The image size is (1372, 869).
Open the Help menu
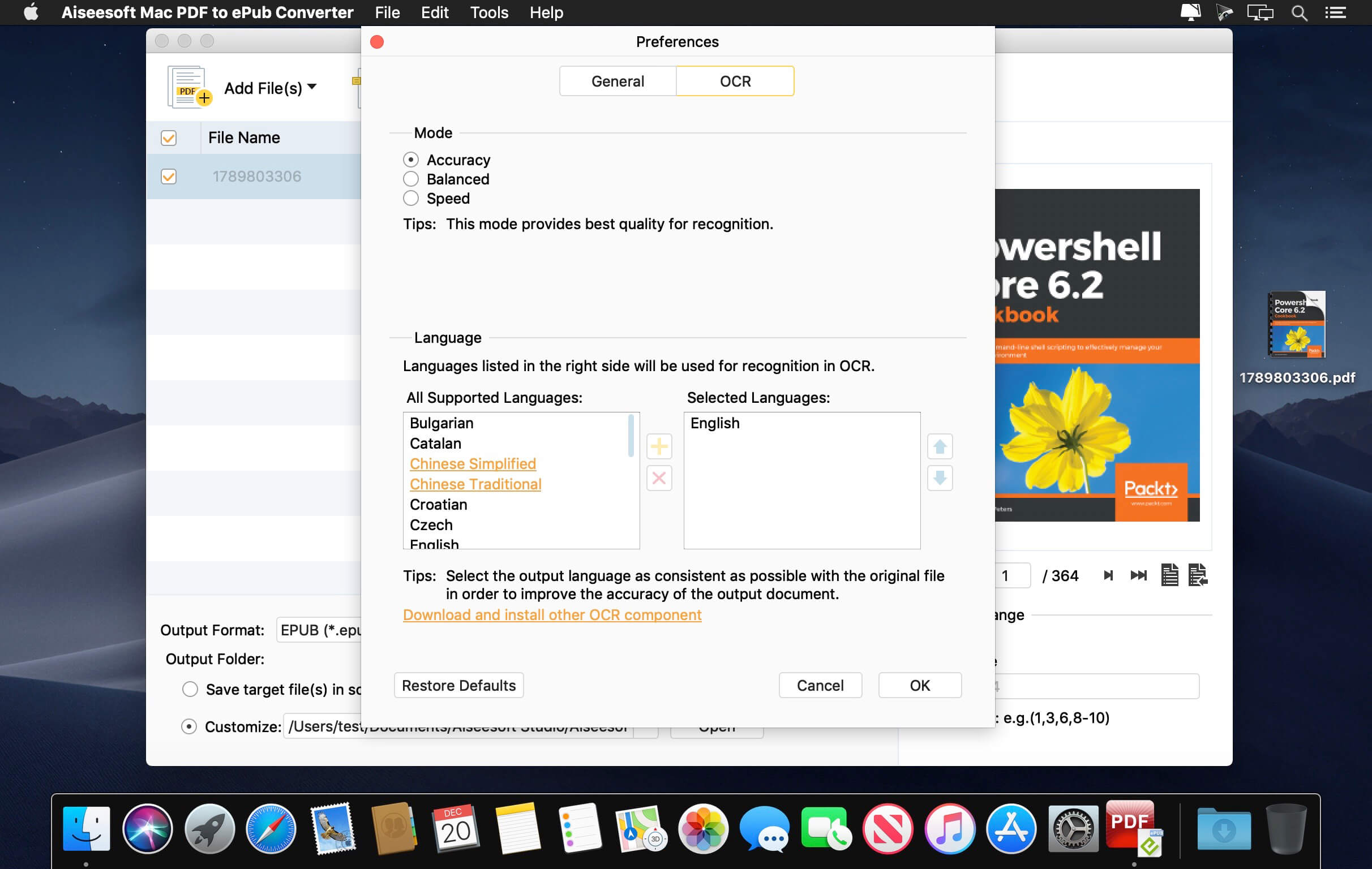(x=546, y=12)
